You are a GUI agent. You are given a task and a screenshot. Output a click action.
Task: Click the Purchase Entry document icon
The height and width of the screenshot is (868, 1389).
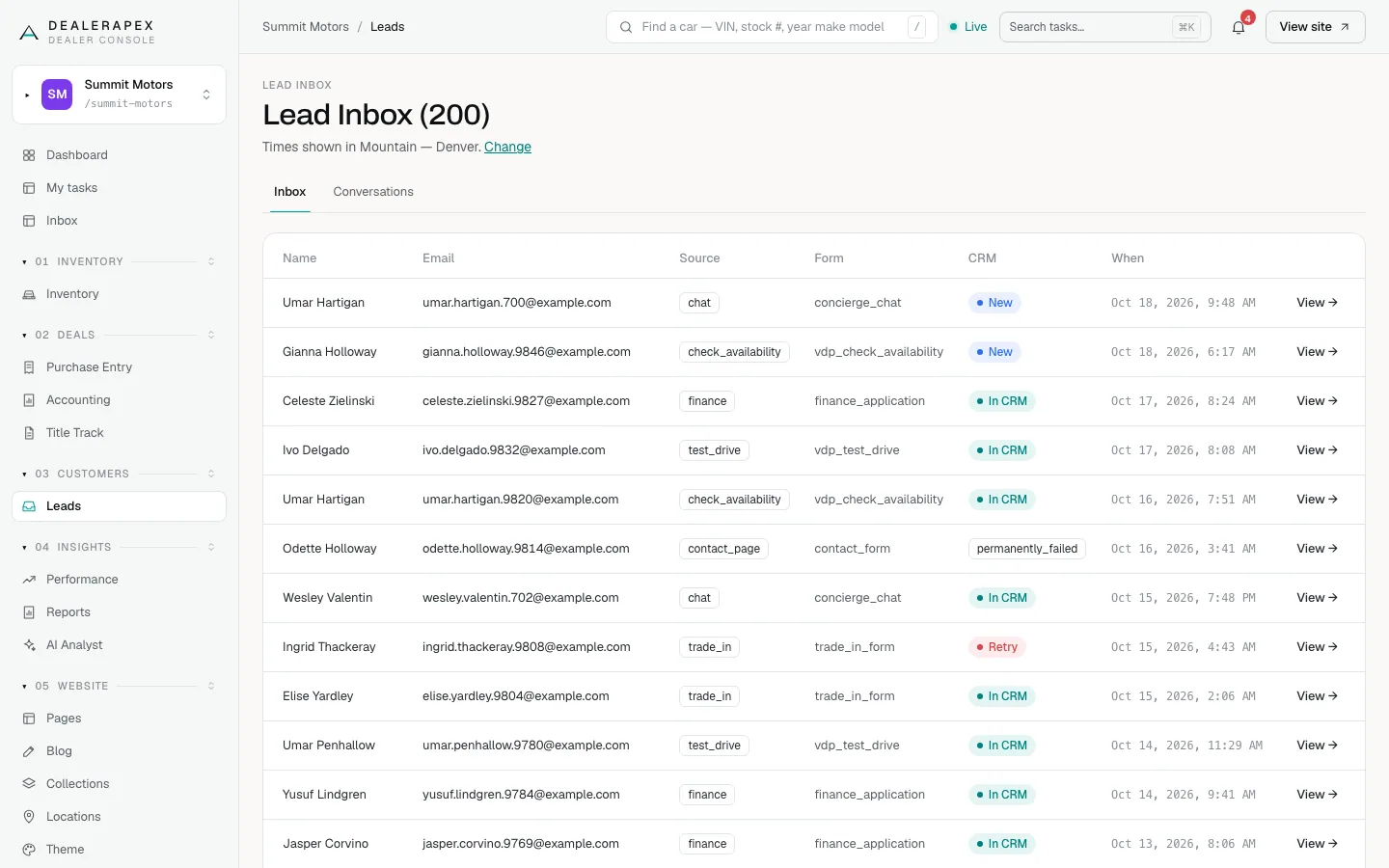point(29,367)
